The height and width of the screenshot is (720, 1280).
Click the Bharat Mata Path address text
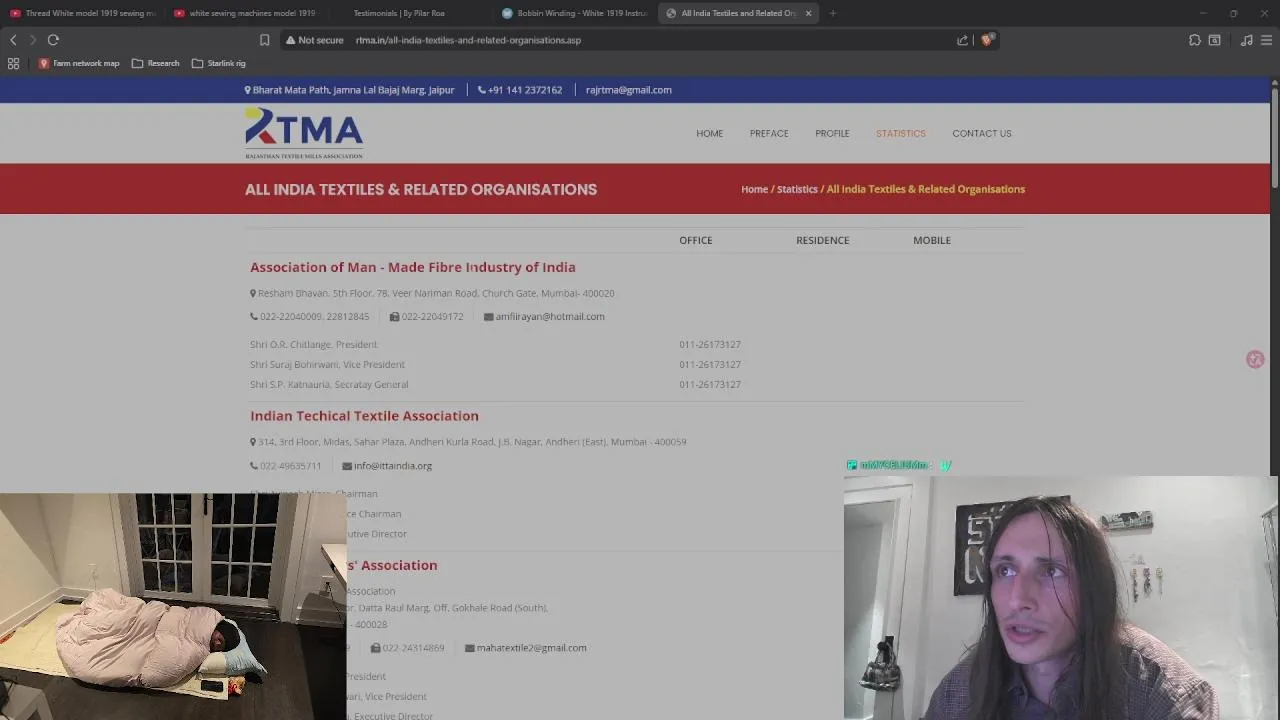point(349,90)
